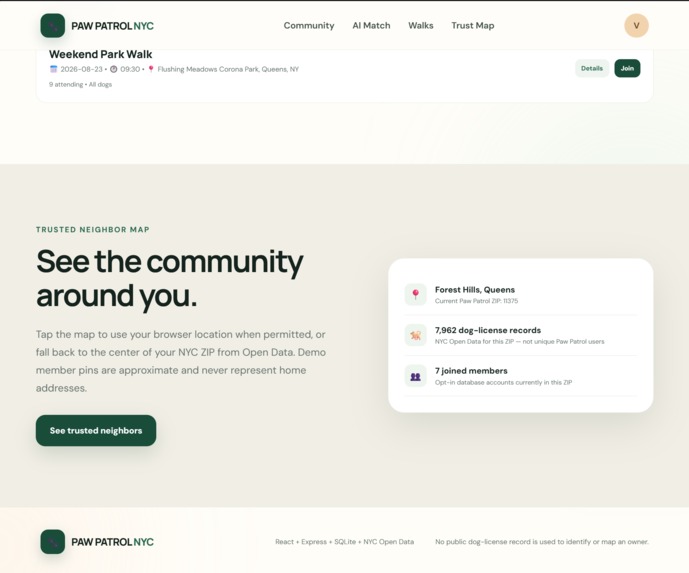The width and height of the screenshot is (689, 573).
Task: Click the NYC Open Data for this ZIP note
Action: pos(519,341)
